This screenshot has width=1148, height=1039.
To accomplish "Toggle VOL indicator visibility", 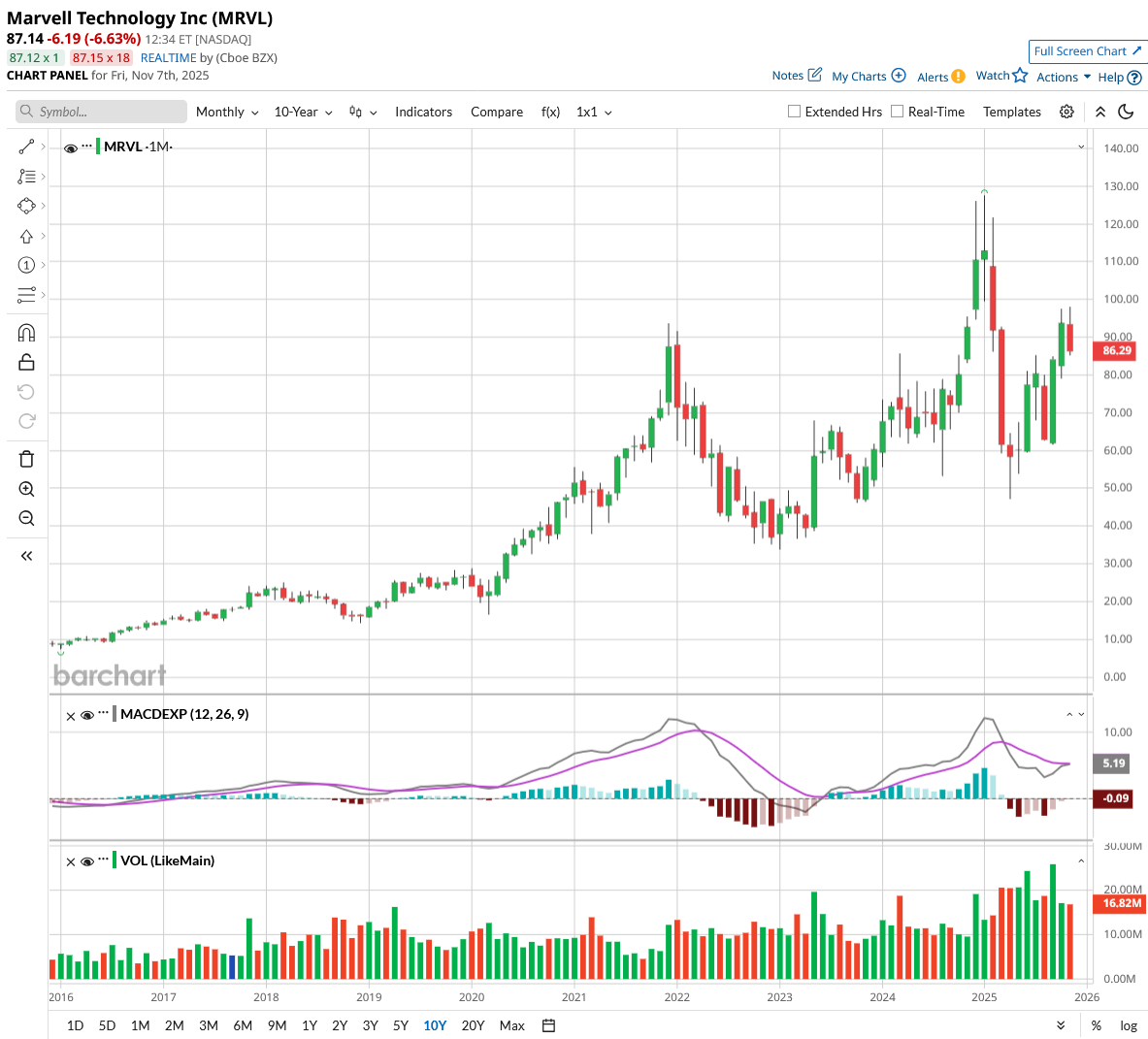I will point(87,861).
